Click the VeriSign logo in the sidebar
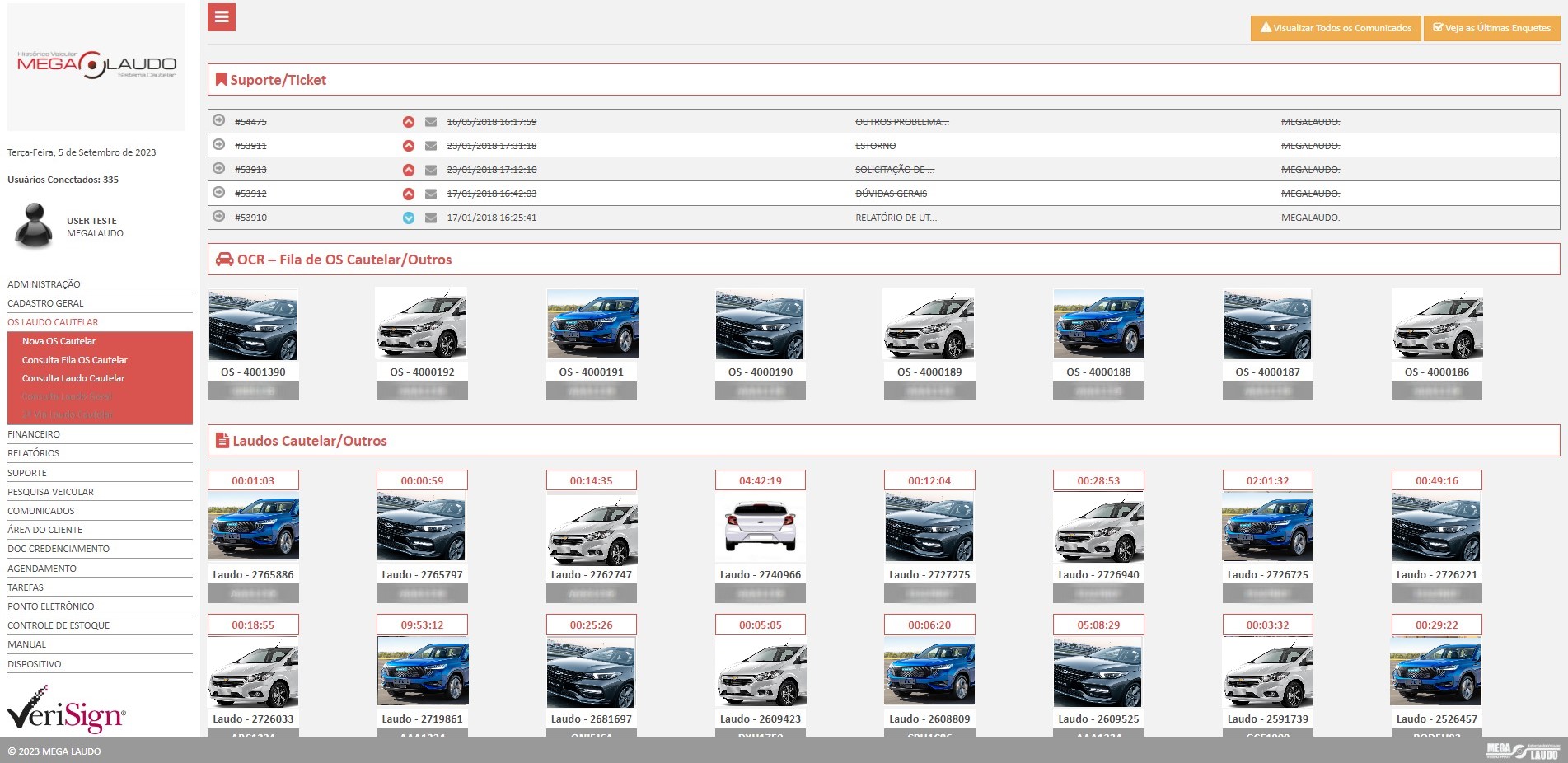Image resolution: width=1568 pixels, height=763 pixels. point(66,710)
